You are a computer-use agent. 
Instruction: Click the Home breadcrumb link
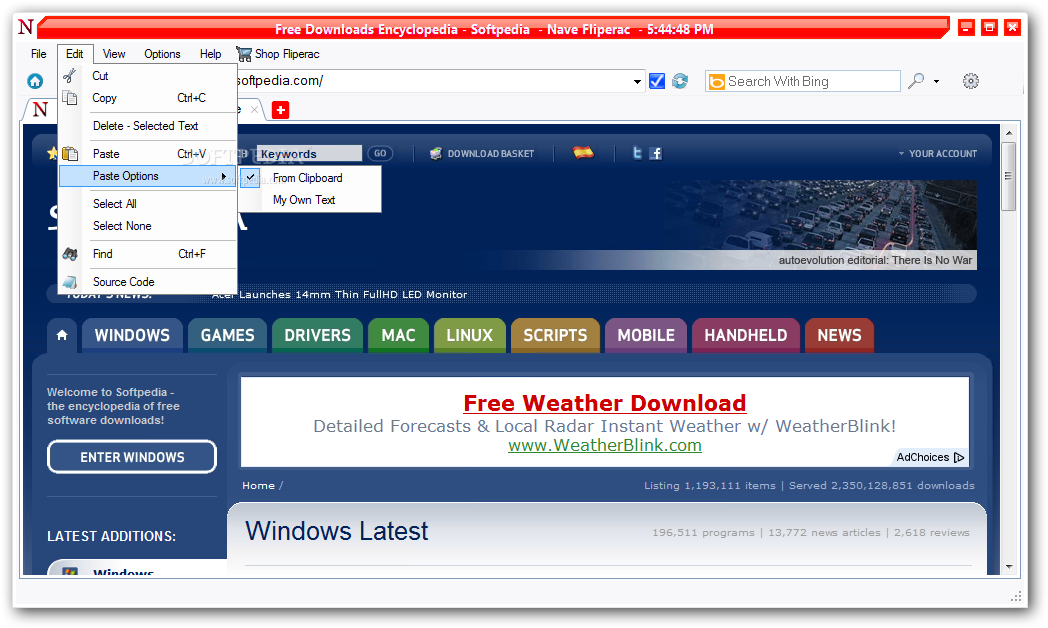coord(259,486)
